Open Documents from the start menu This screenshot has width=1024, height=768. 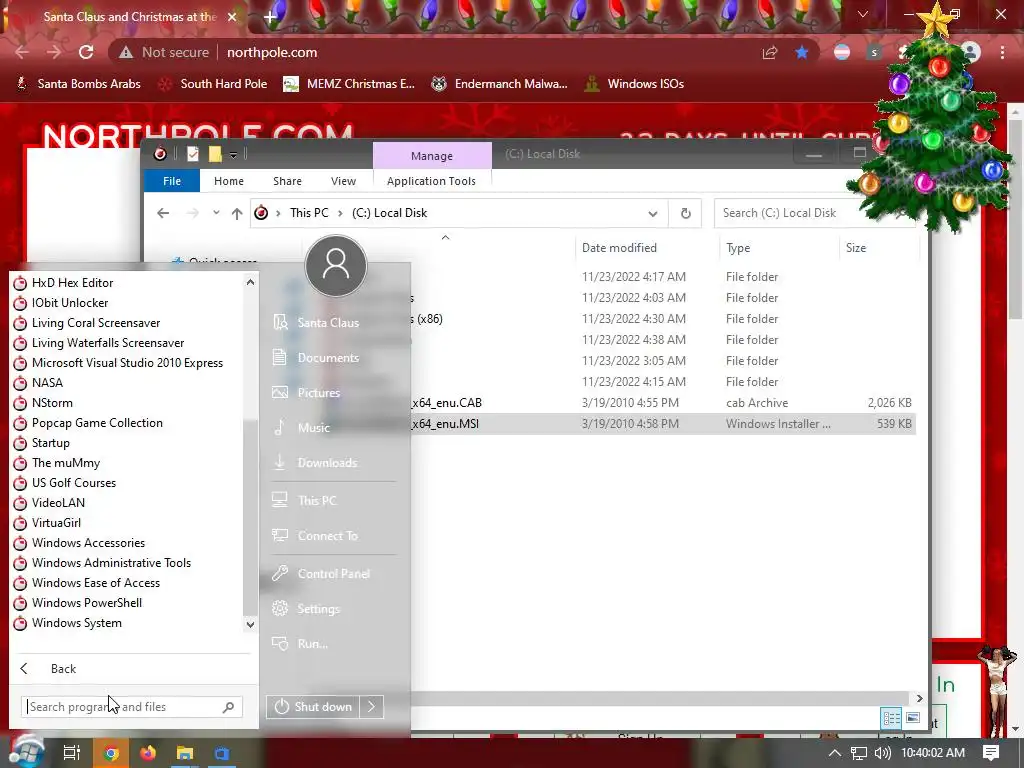coord(328,358)
